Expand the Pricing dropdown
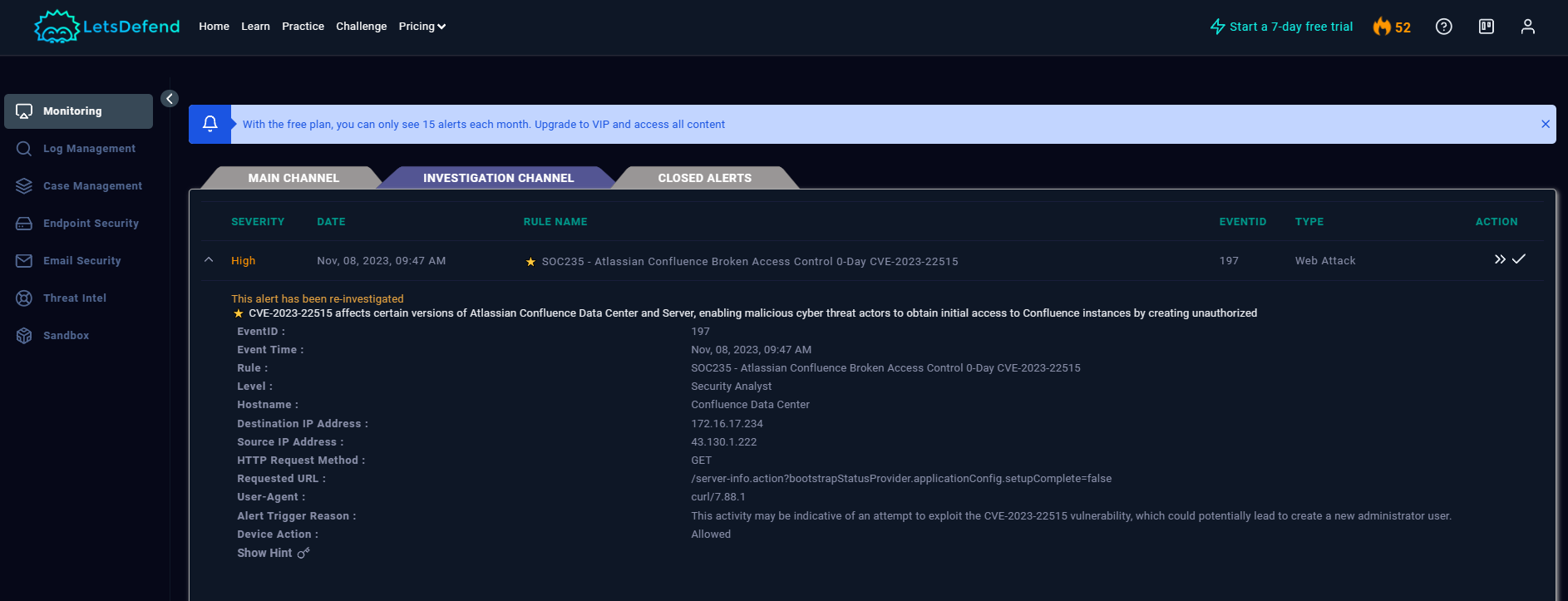1568x601 pixels. click(422, 27)
